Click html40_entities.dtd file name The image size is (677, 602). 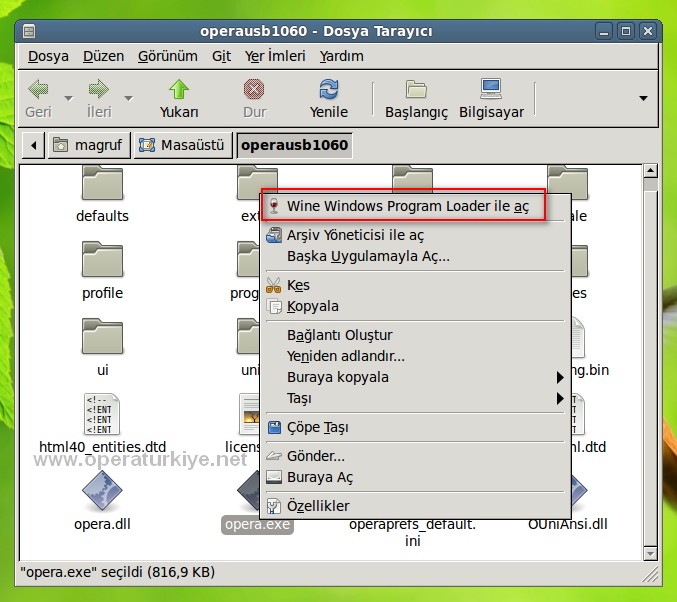coord(102,447)
